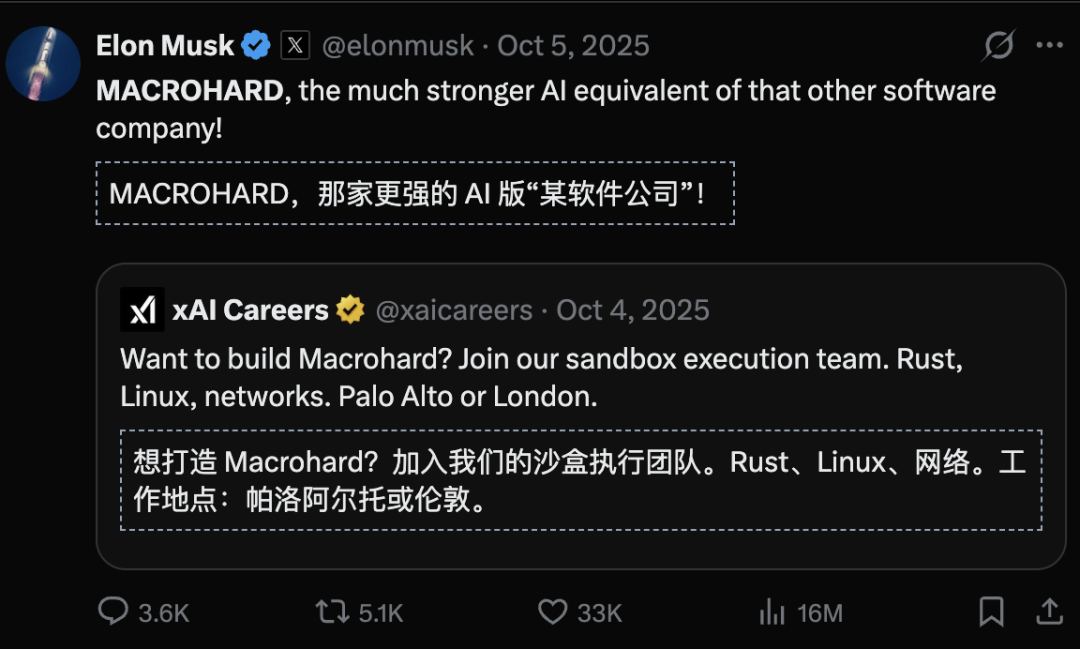Bookmark the post with the bookmark icon
Viewport: 1080px width, 649px height.
991,612
